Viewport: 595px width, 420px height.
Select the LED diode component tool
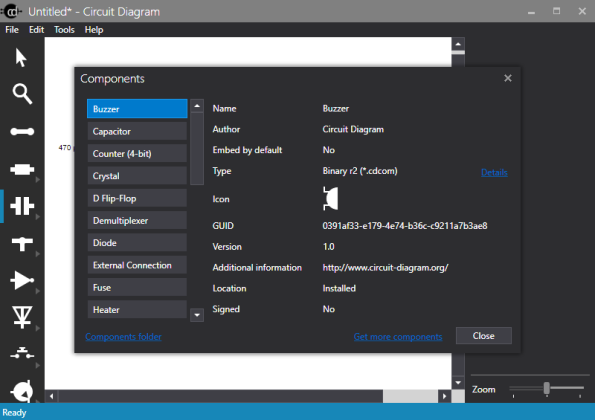(x=22, y=317)
